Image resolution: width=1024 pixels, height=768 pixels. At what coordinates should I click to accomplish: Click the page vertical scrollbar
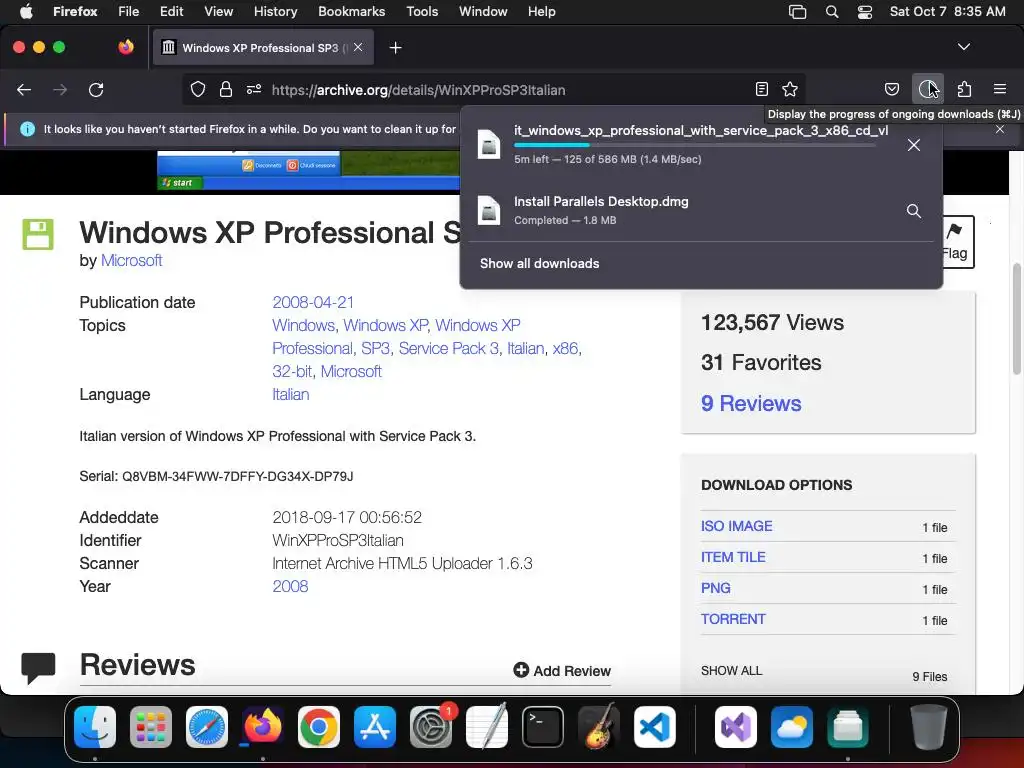[1016, 319]
